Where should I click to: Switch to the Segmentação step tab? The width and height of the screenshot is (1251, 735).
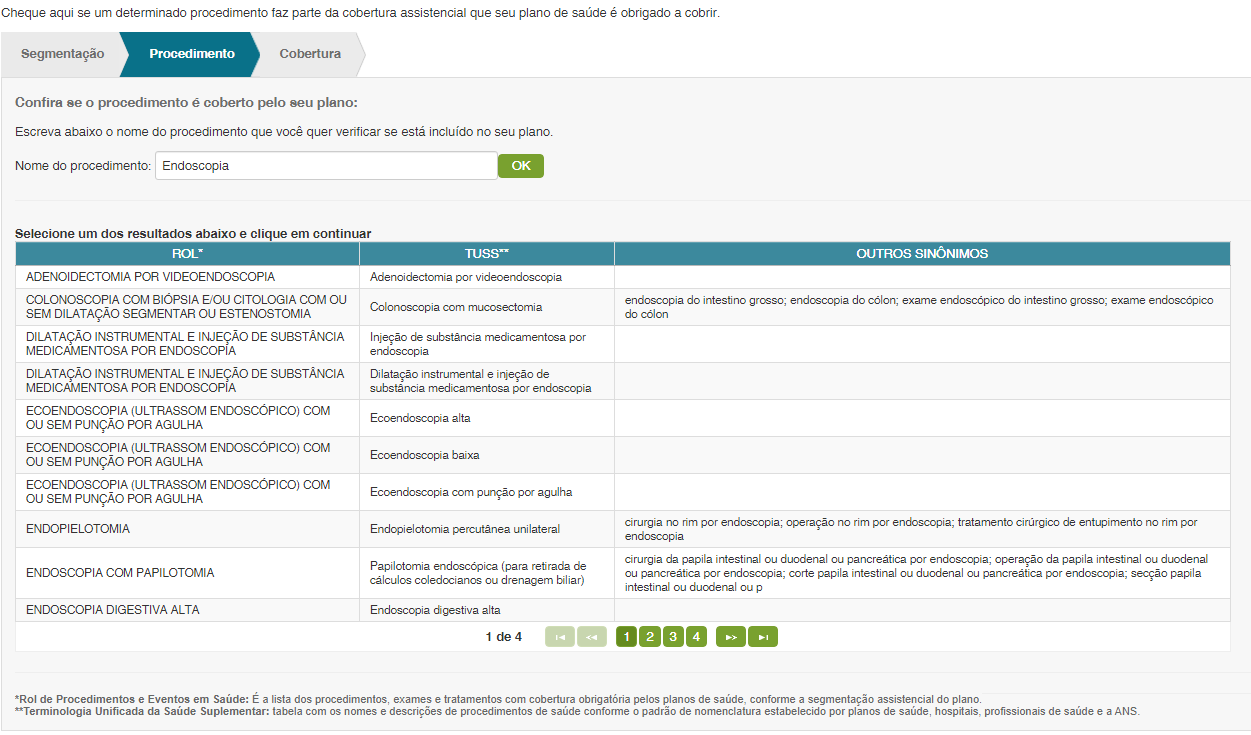click(62, 54)
